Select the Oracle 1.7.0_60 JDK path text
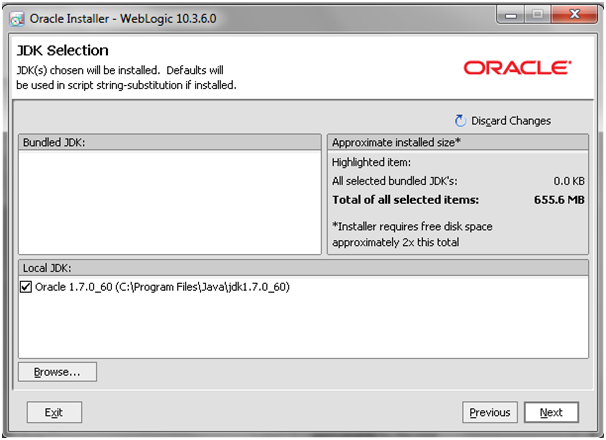The height and width of the screenshot is (440, 606). click(162, 287)
